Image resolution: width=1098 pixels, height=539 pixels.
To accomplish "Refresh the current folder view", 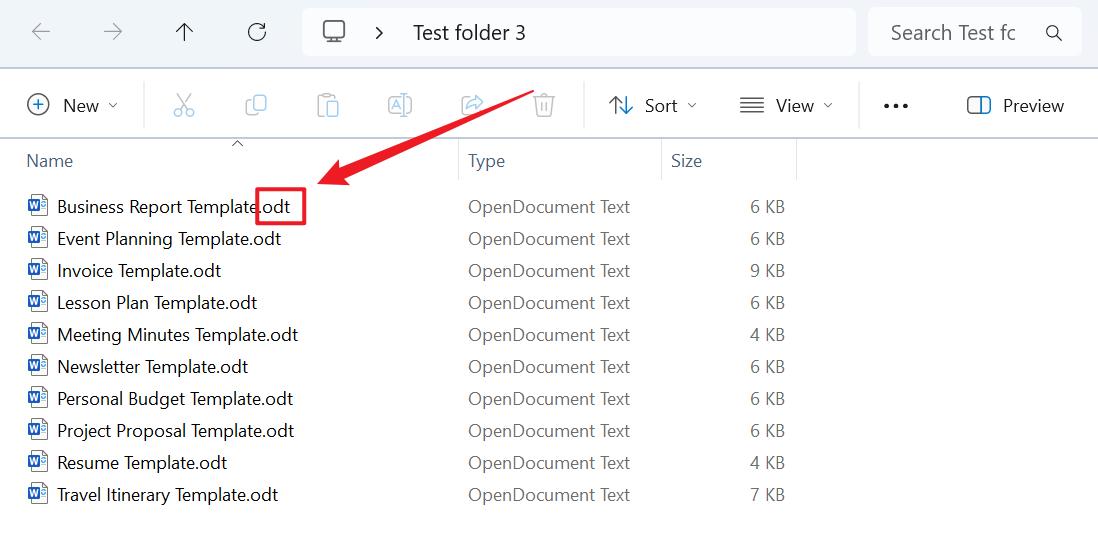I will (257, 32).
